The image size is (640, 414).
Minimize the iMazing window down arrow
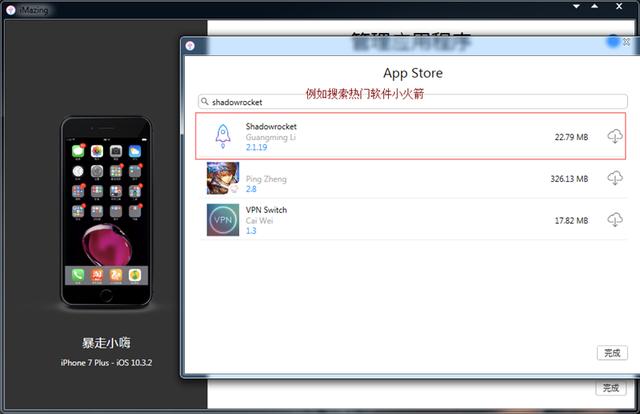point(577,7)
